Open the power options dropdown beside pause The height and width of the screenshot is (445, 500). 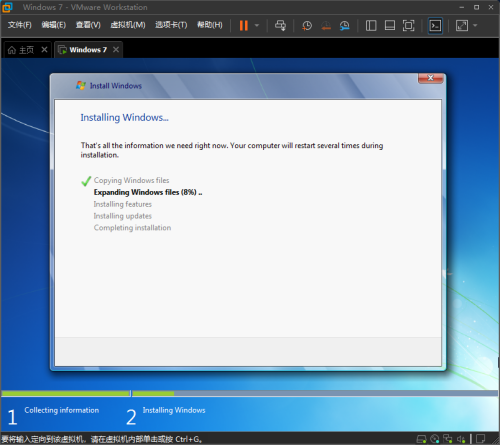coord(257,25)
